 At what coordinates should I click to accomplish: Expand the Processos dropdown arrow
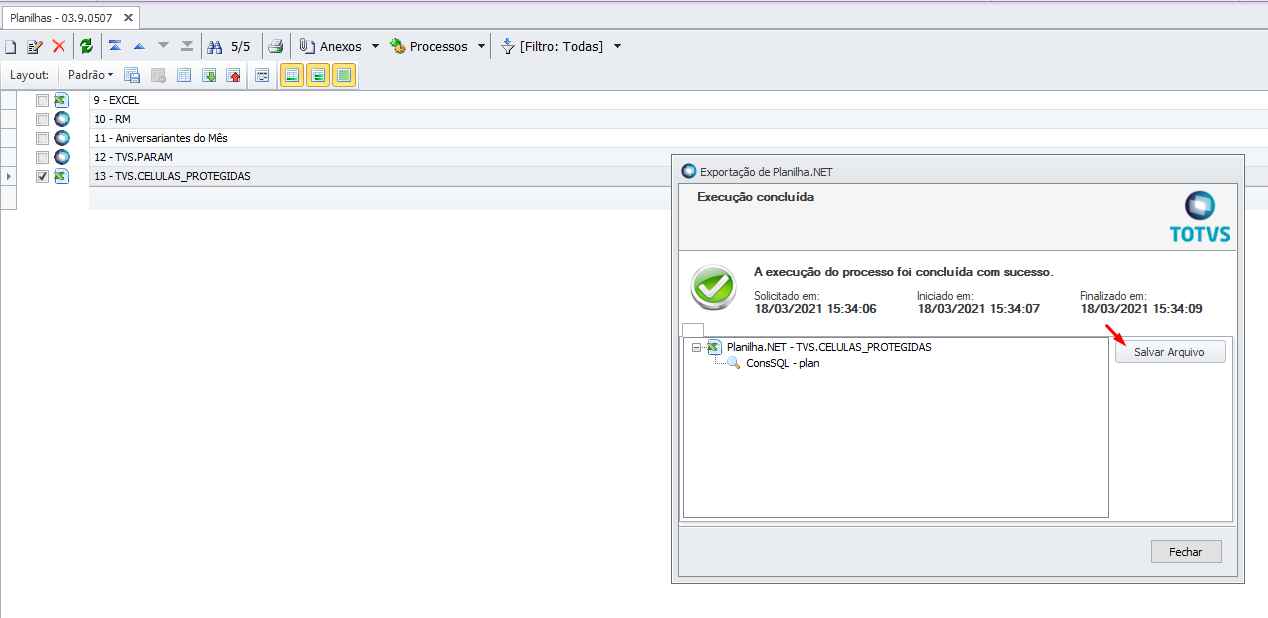(480, 47)
